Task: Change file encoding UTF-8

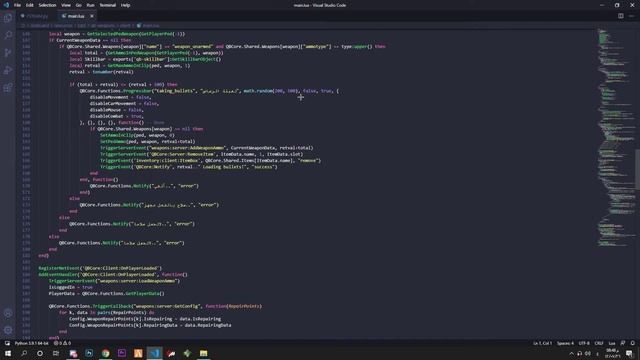Action: (x=584, y=343)
